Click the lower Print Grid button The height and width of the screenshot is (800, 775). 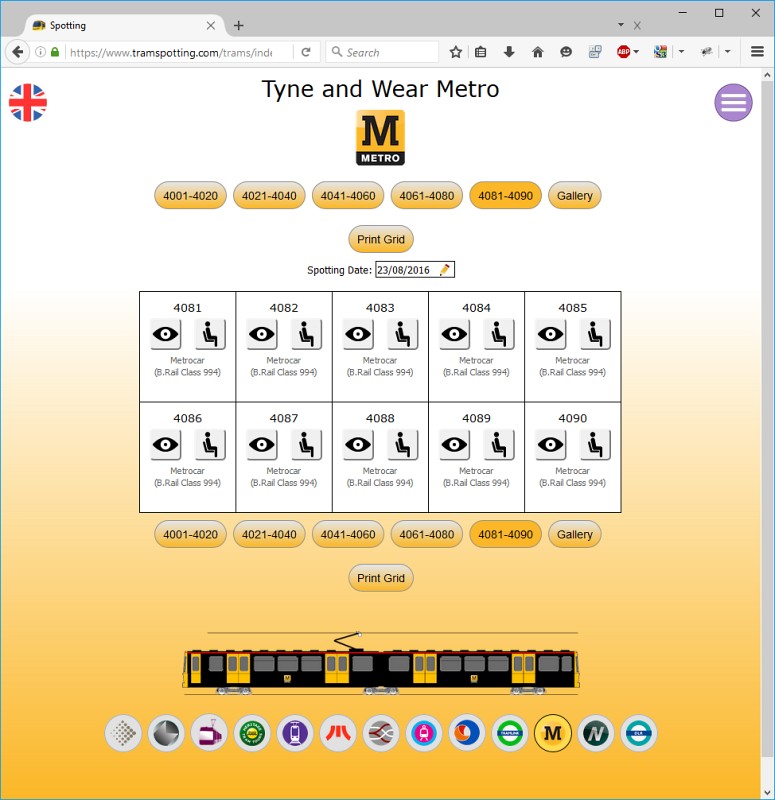pos(381,578)
